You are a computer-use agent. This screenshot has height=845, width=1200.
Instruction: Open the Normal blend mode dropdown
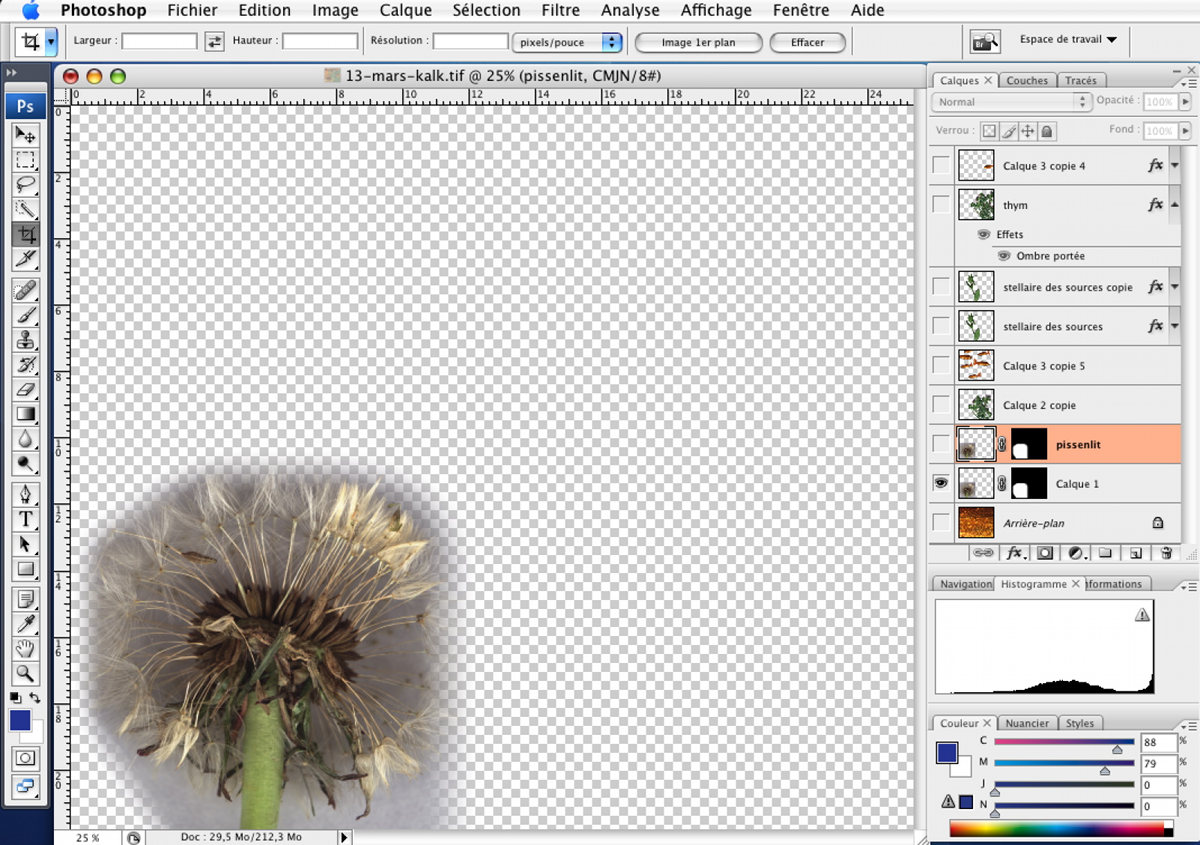(x=1011, y=102)
